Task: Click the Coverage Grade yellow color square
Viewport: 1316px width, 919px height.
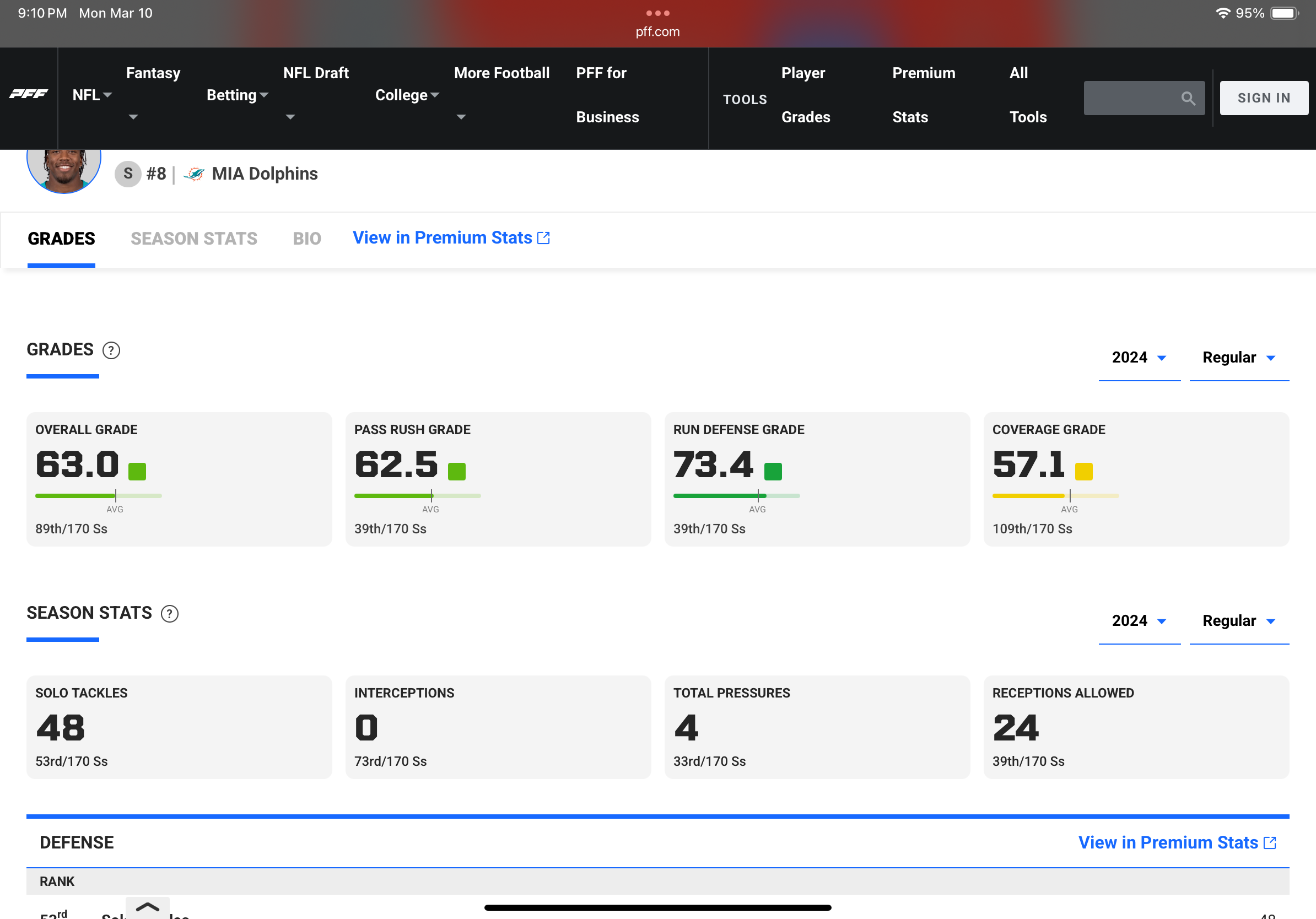Action: [x=1083, y=472]
